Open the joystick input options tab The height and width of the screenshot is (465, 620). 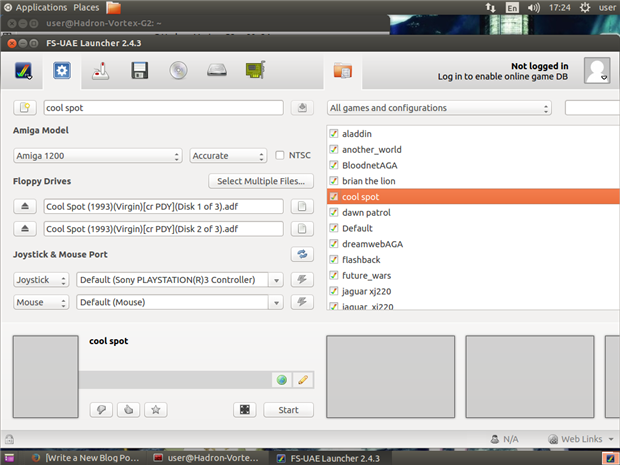click(x=100, y=71)
